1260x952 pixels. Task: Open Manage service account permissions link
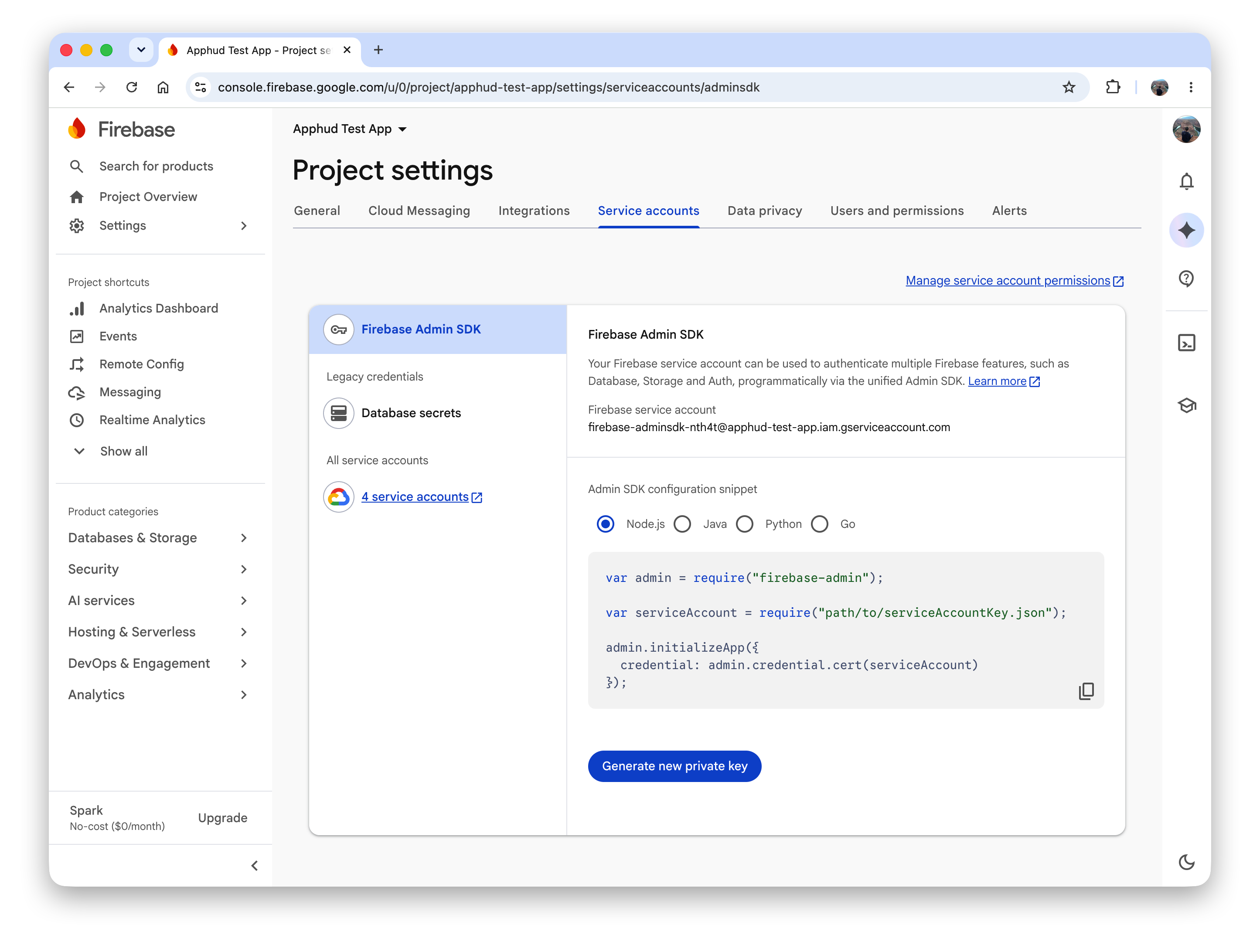click(1015, 281)
